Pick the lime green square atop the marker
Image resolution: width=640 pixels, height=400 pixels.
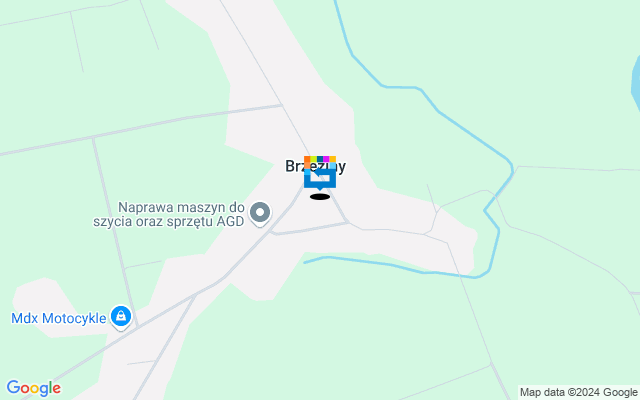313,159
